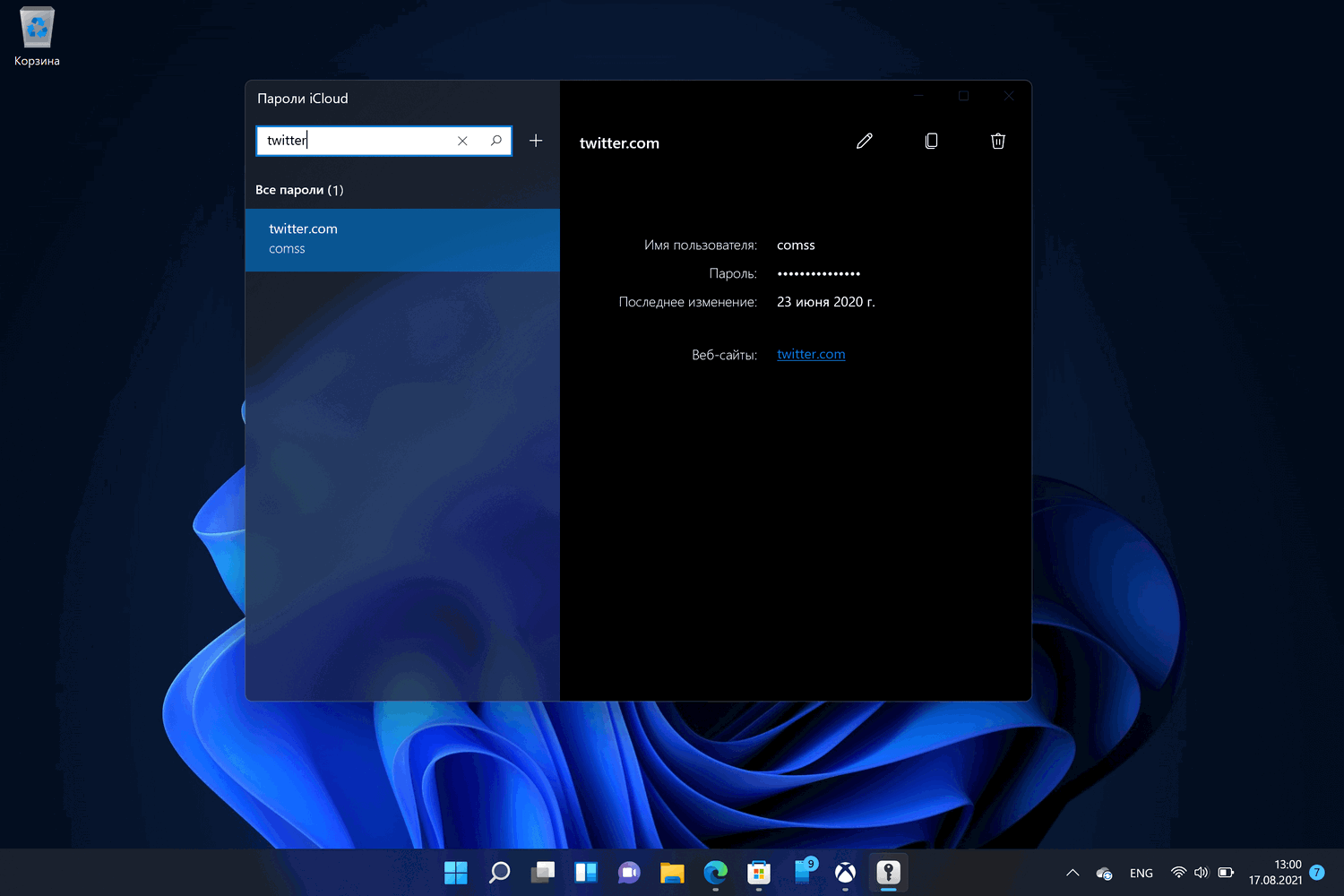
Task: Open the clock and date notification panel
Action: pos(1275,873)
